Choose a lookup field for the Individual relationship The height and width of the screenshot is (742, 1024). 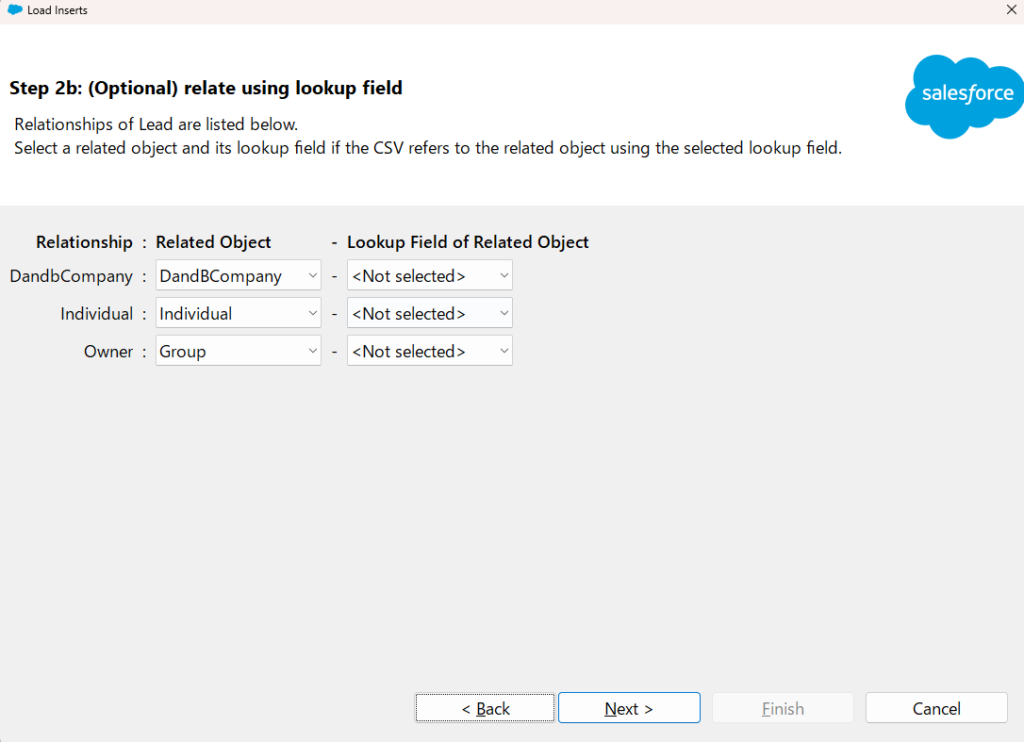429,314
